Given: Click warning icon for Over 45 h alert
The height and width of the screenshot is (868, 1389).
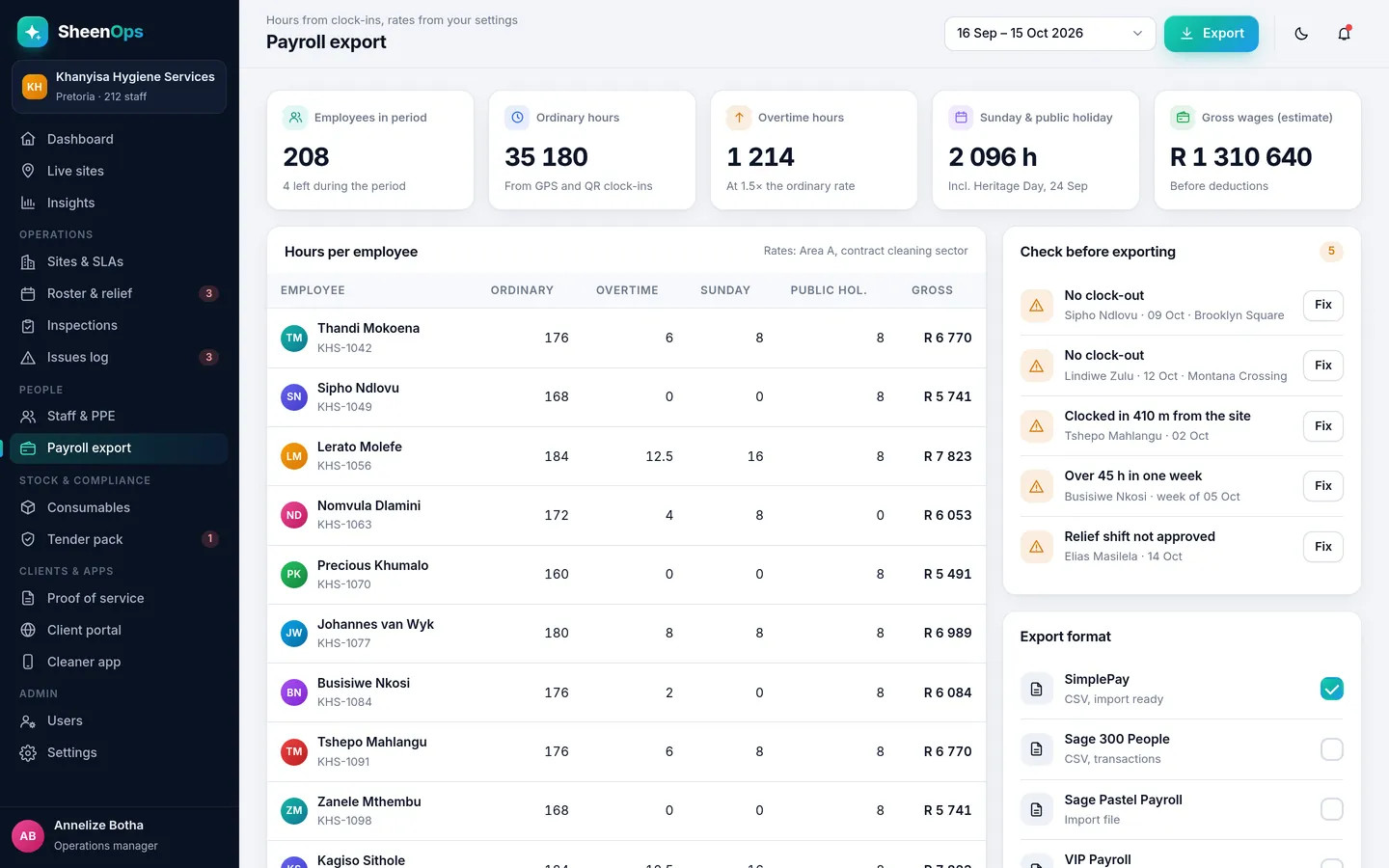Looking at the screenshot, I should (x=1036, y=486).
